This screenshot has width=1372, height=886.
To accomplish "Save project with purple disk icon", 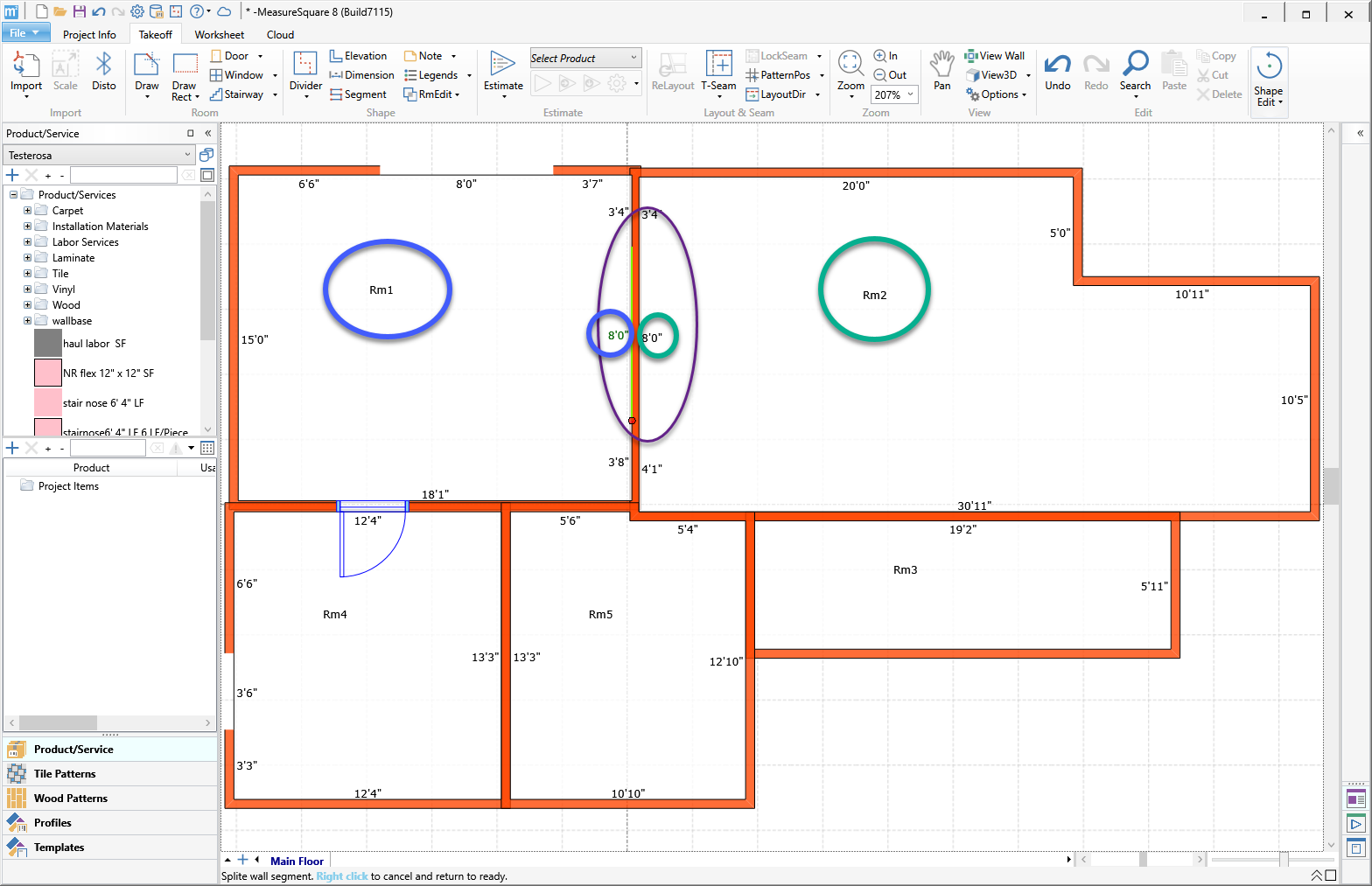I will coord(80,11).
